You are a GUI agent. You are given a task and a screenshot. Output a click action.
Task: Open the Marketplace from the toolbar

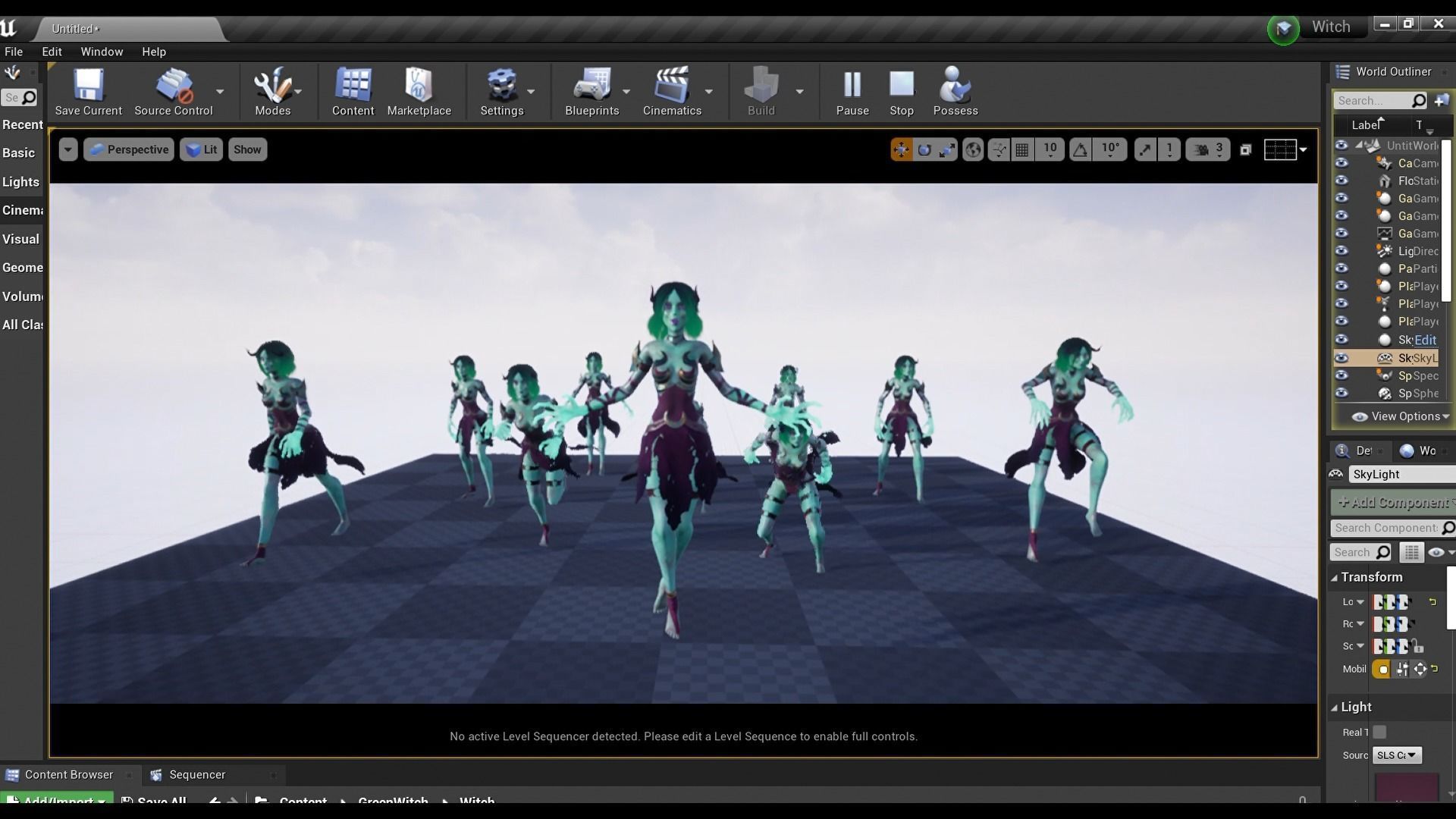click(x=419, y=91)
